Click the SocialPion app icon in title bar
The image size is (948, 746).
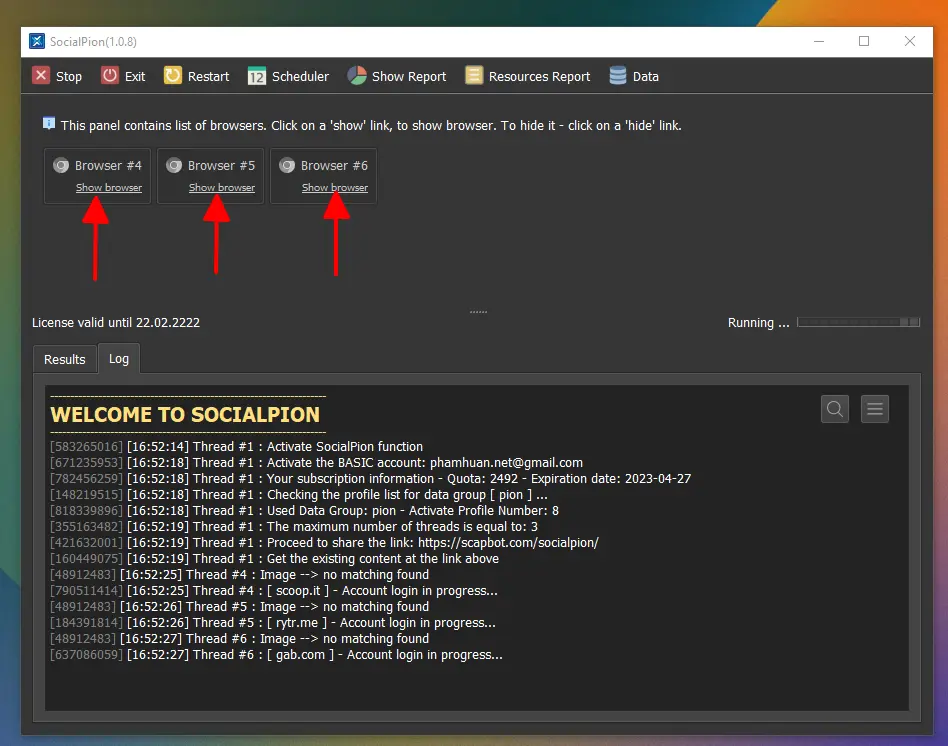(x=37, y=41)
